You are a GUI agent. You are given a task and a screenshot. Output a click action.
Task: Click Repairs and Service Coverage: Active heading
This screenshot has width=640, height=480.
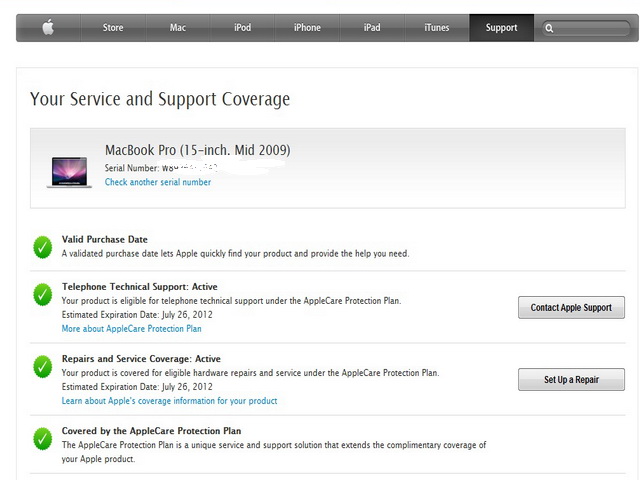click(x=141, y=359)
